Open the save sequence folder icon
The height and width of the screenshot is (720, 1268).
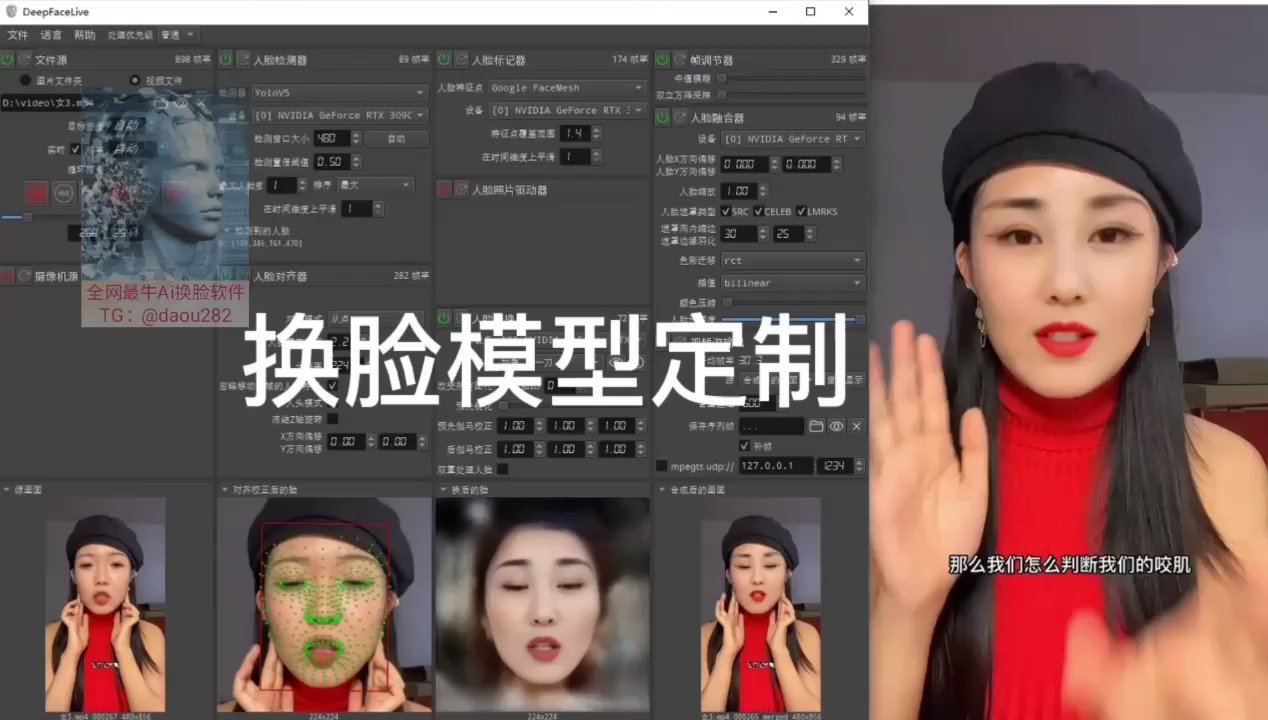pyautogui.click(x=816, y=426)
